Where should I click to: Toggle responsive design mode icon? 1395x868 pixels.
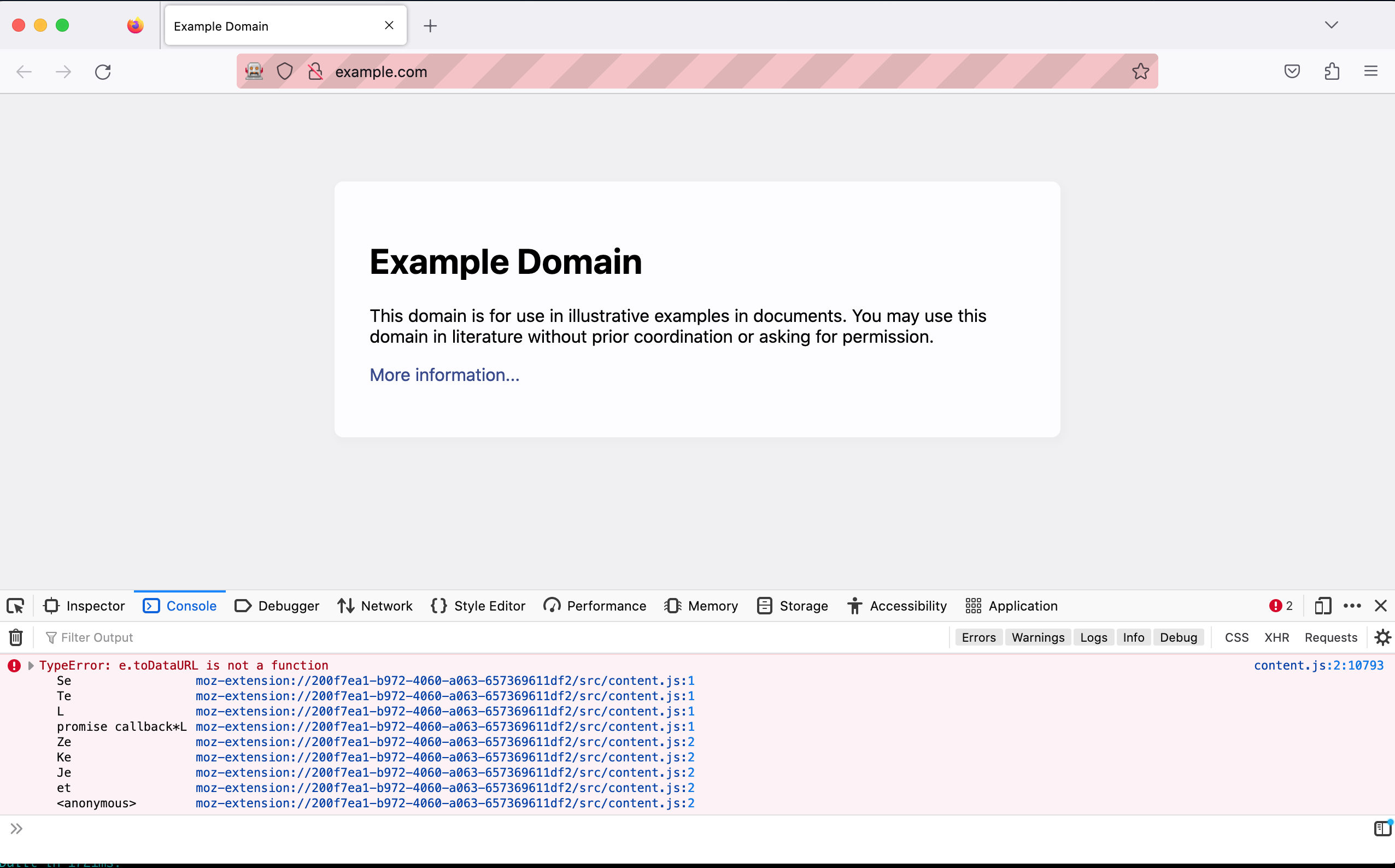pyautogui.click(x=1323, y=606)
